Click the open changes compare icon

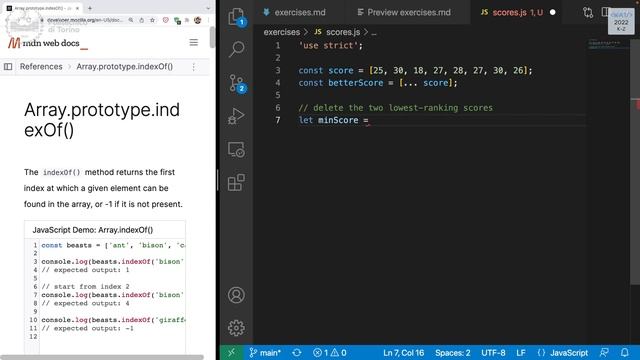[x=588, y=13]
